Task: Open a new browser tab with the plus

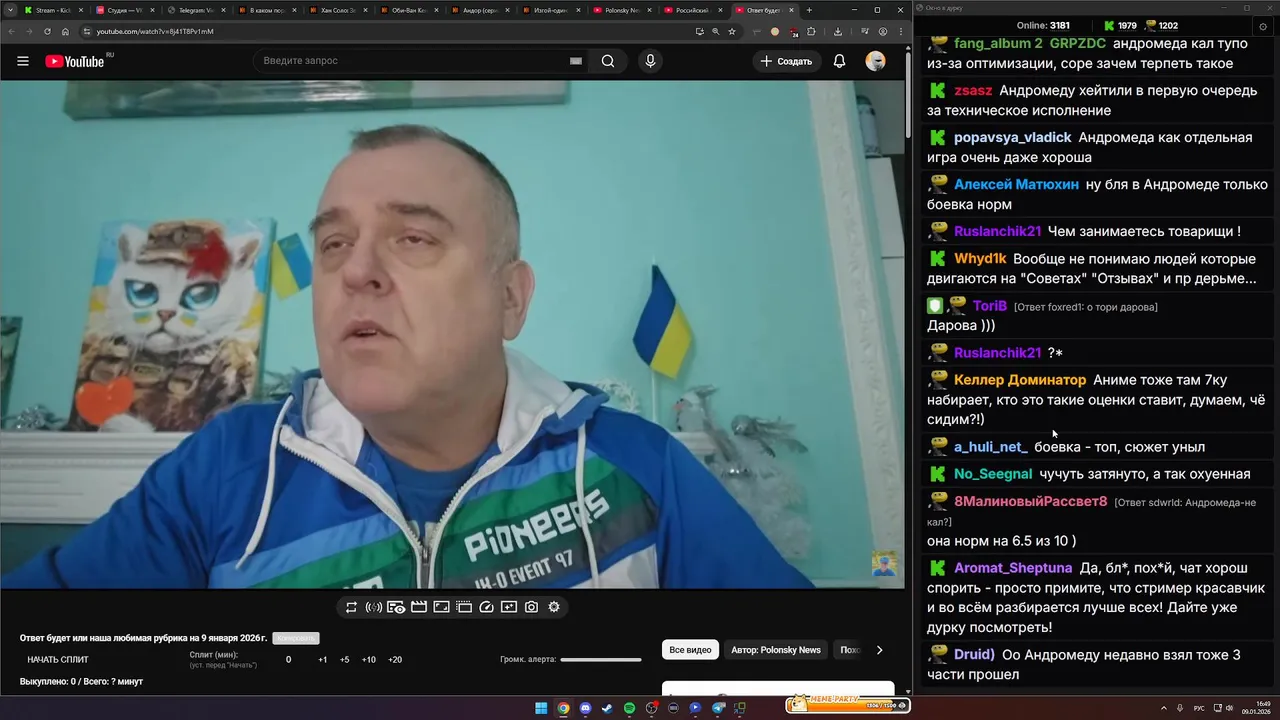Action: (809, 10)
